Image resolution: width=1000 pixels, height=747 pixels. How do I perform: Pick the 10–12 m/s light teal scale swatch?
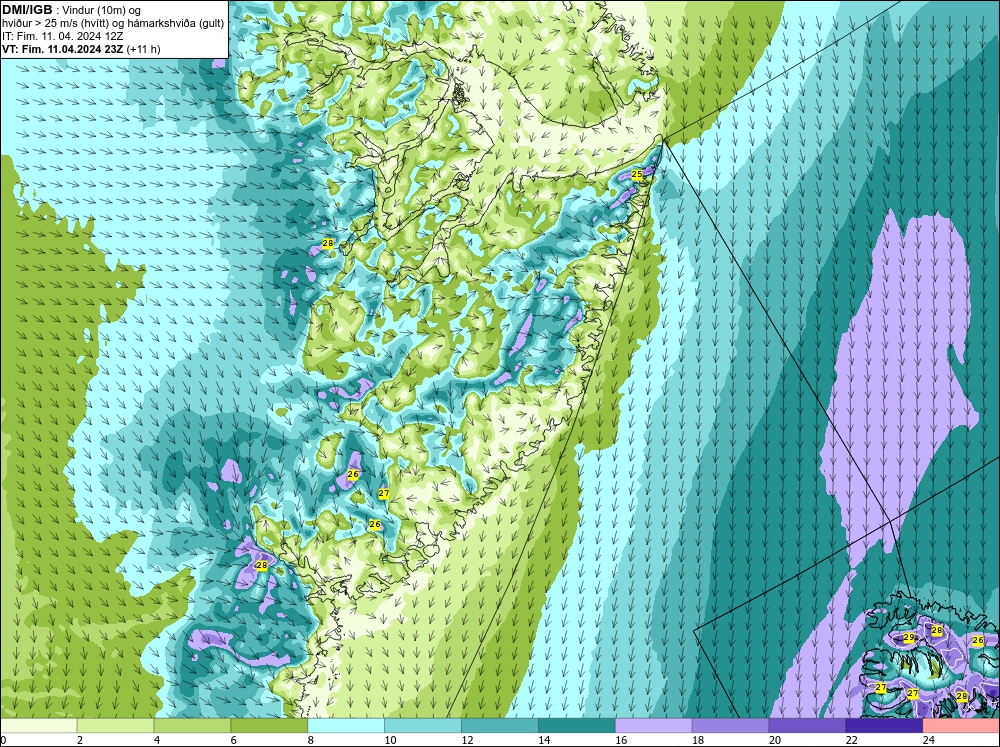point(423,726)
